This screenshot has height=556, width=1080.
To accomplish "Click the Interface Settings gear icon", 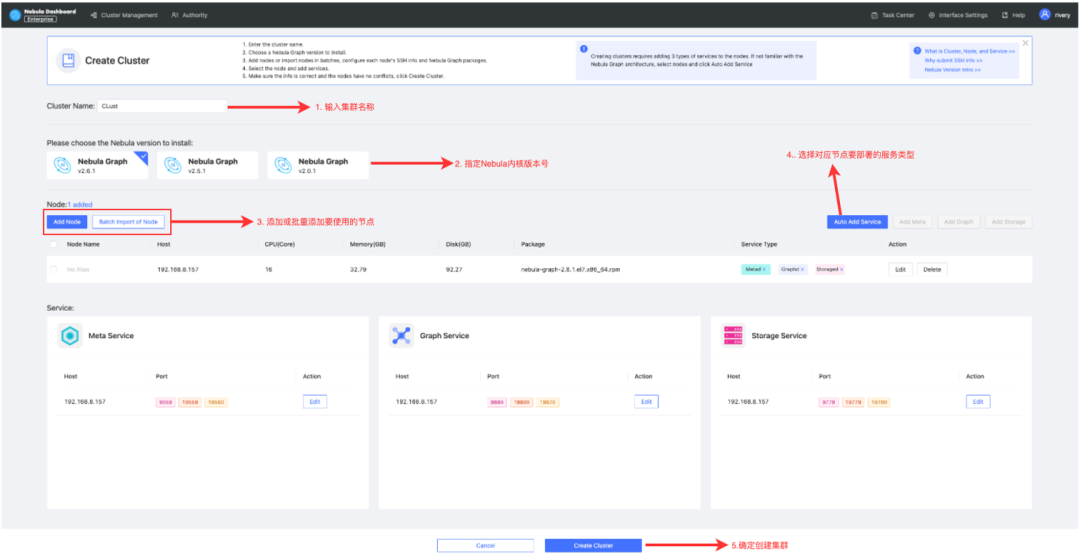I will 931,15.
